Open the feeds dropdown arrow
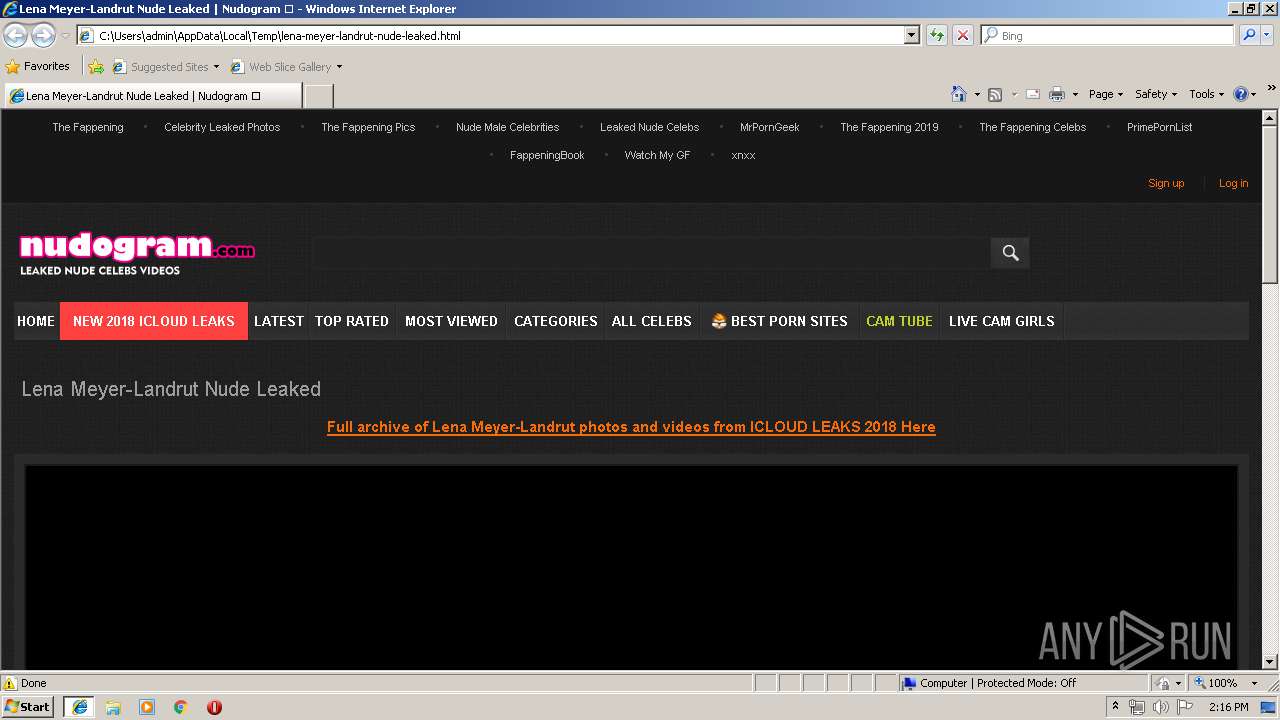Viewport: 1280px width, 720px height. [x=1013, y=94]
